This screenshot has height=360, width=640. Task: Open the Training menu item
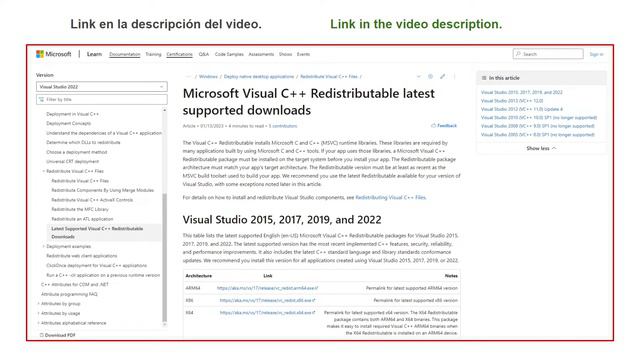pyautogui.click(x=153, y=54)
